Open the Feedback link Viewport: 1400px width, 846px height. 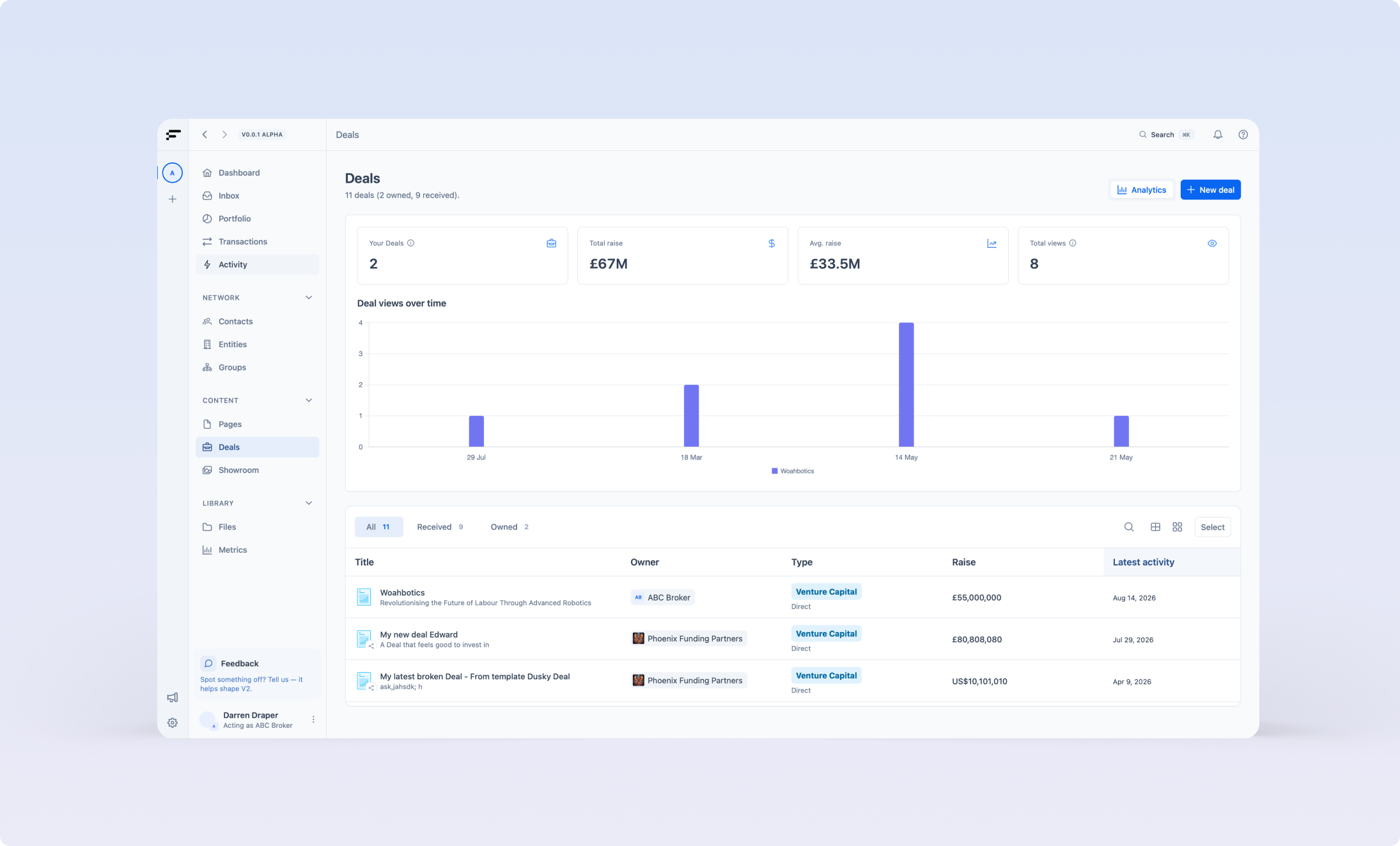[258, 675]
